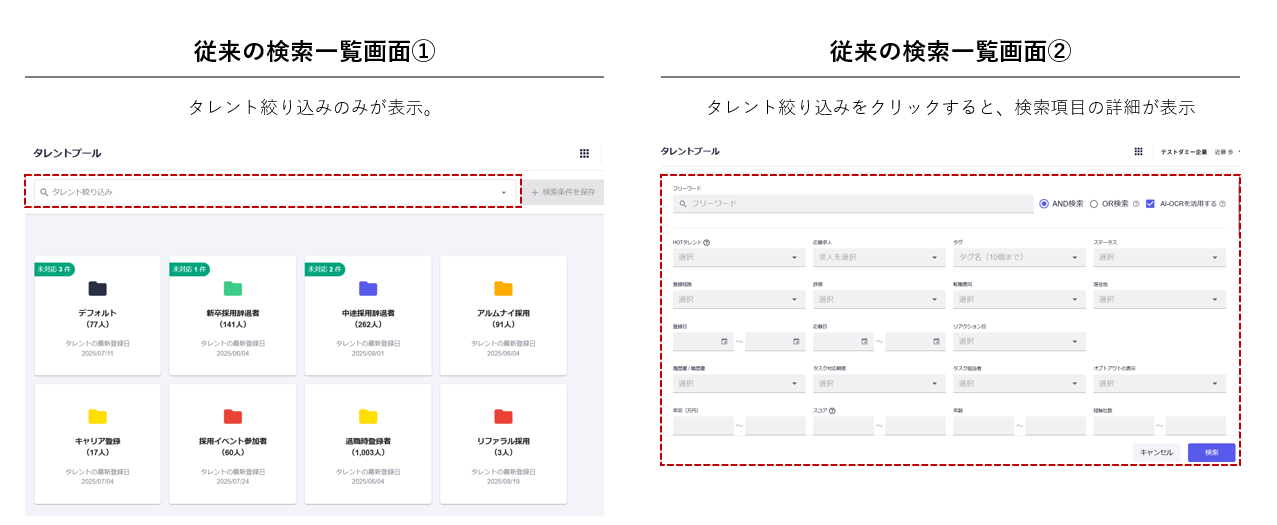Expand the タレント絞り込み search dropdown arrow

coord(504,192)
